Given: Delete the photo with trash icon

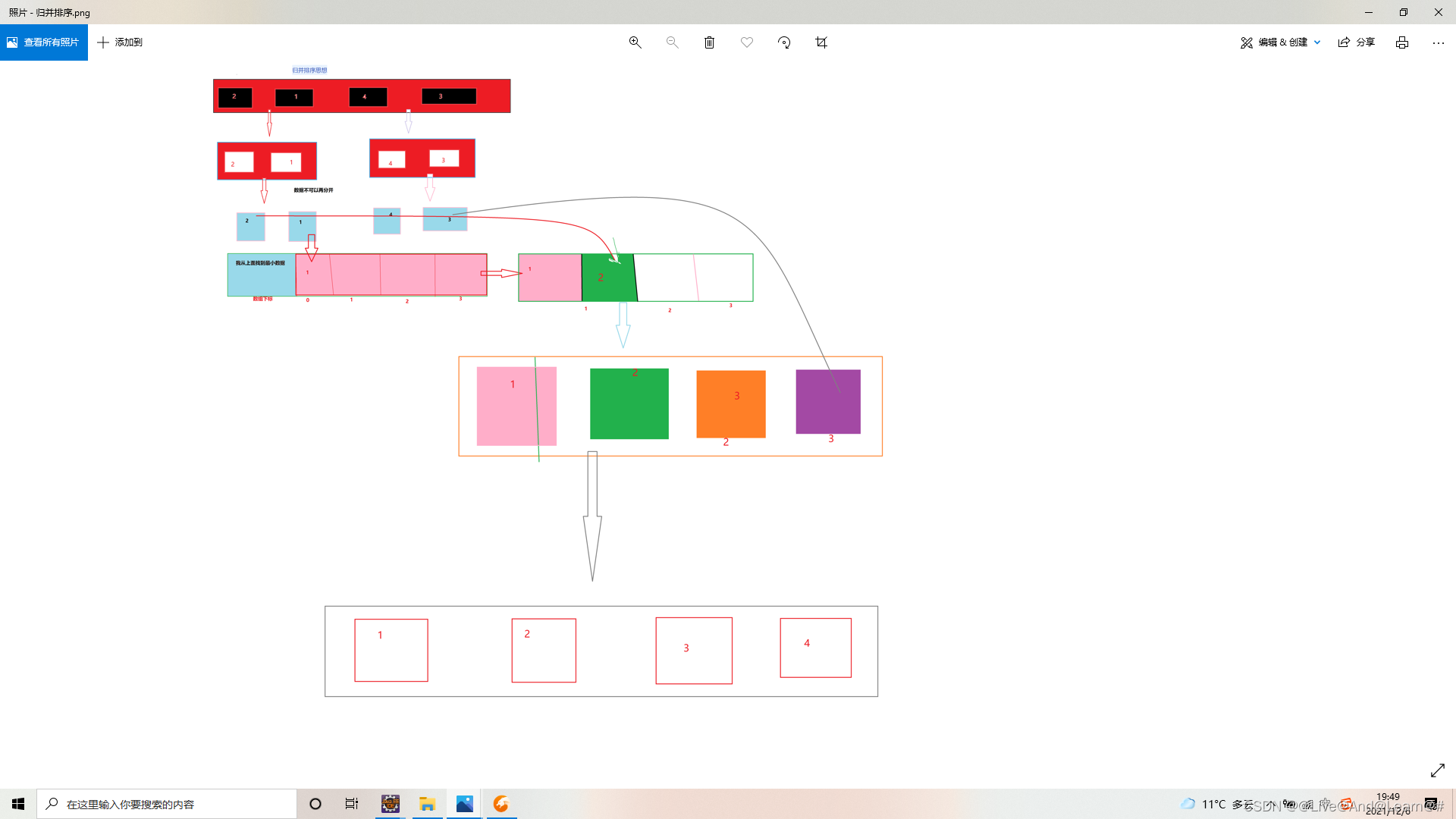Looking at the screenshot, I should [709, 42].
